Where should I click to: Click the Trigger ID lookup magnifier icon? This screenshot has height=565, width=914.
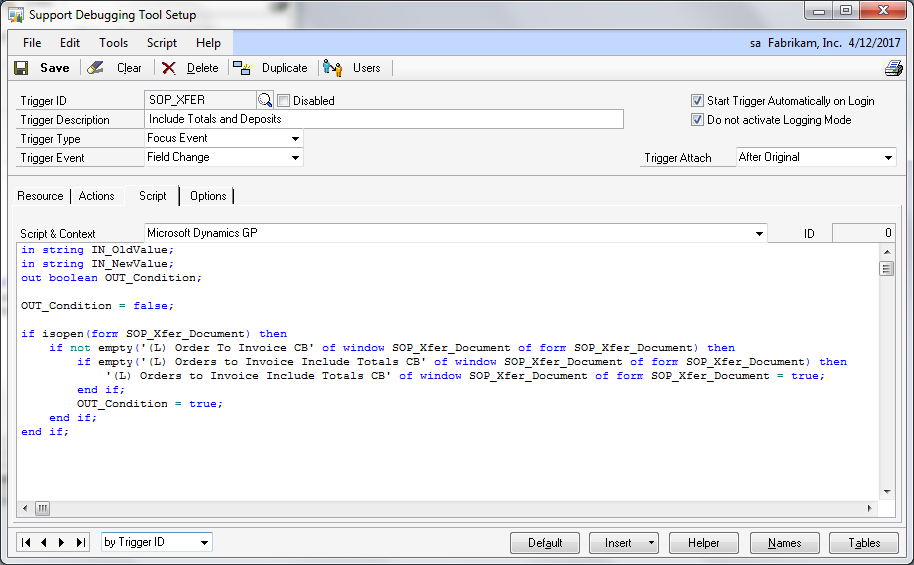(265, 100)
